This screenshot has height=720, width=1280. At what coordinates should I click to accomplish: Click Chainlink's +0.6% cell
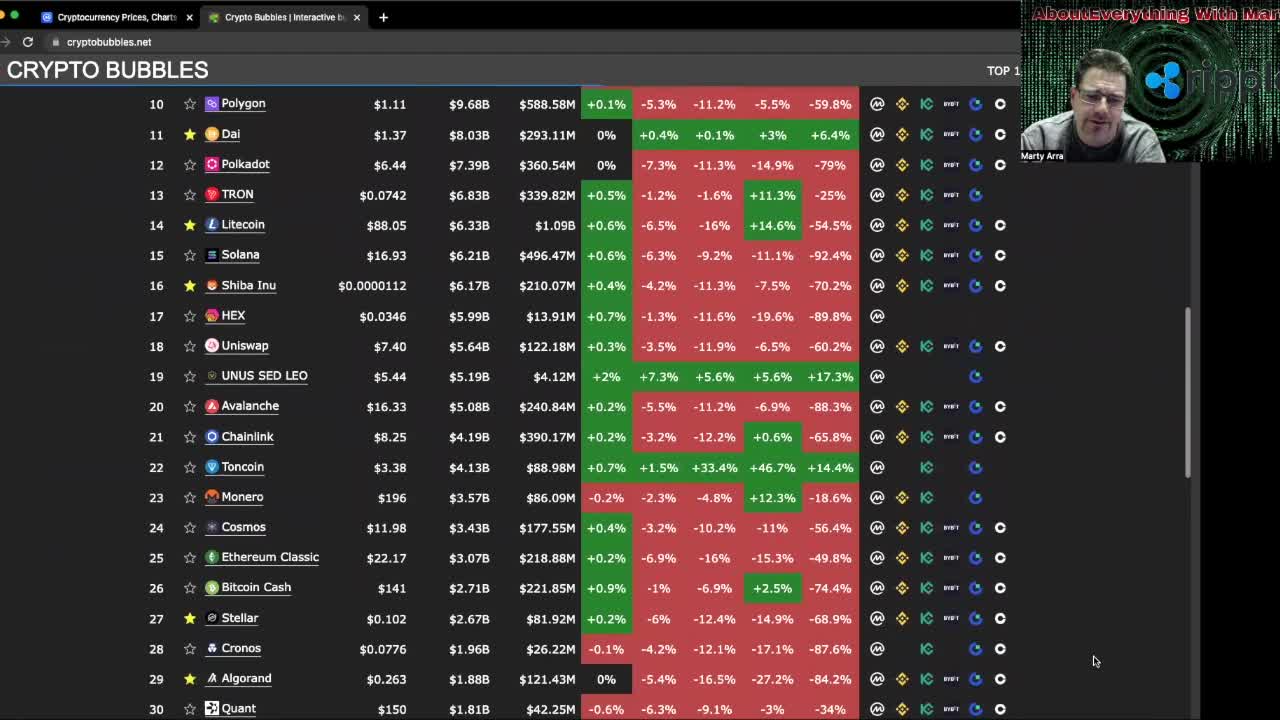[x=772, y=437]
